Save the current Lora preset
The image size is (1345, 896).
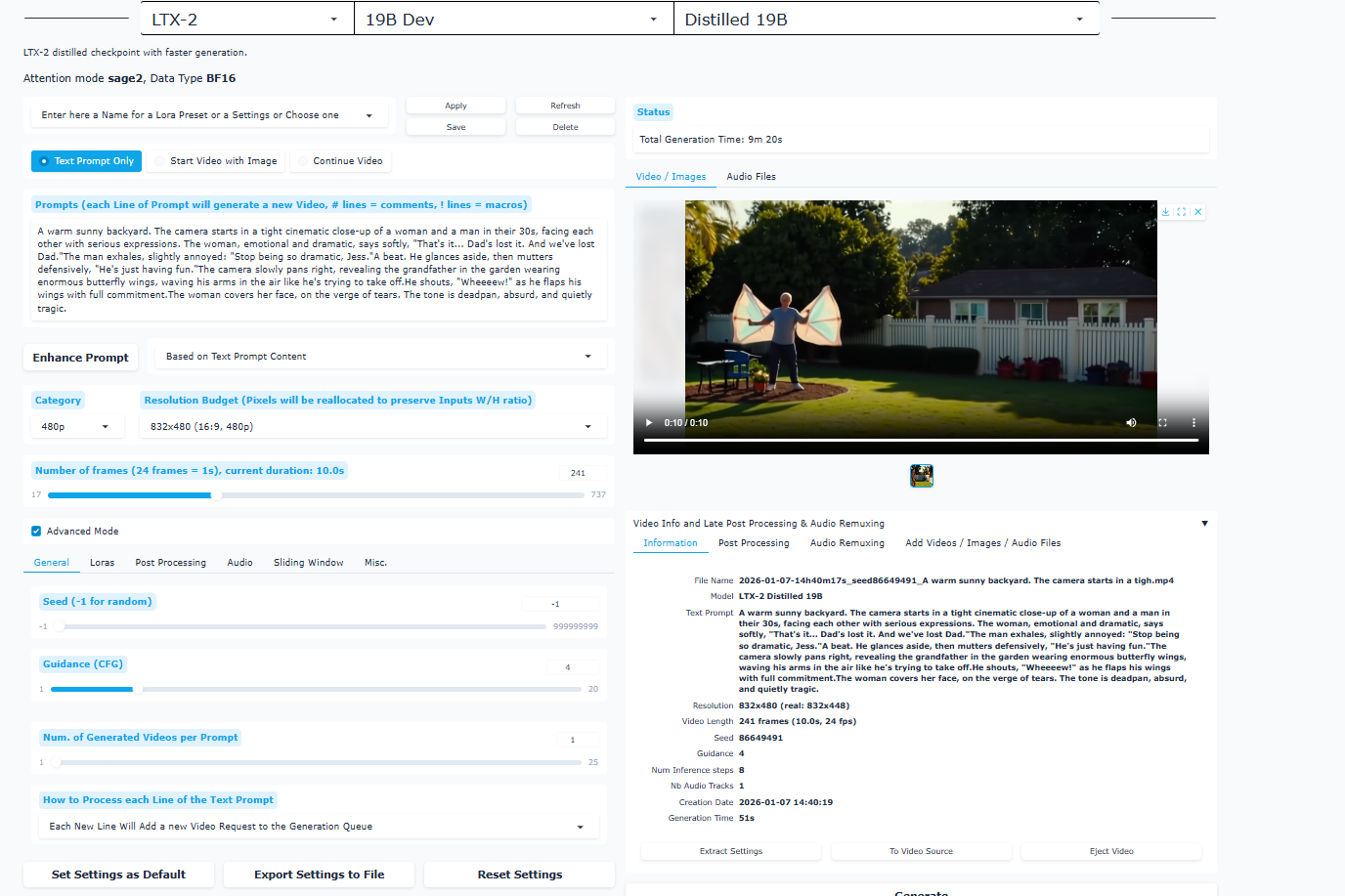(456, 127)
